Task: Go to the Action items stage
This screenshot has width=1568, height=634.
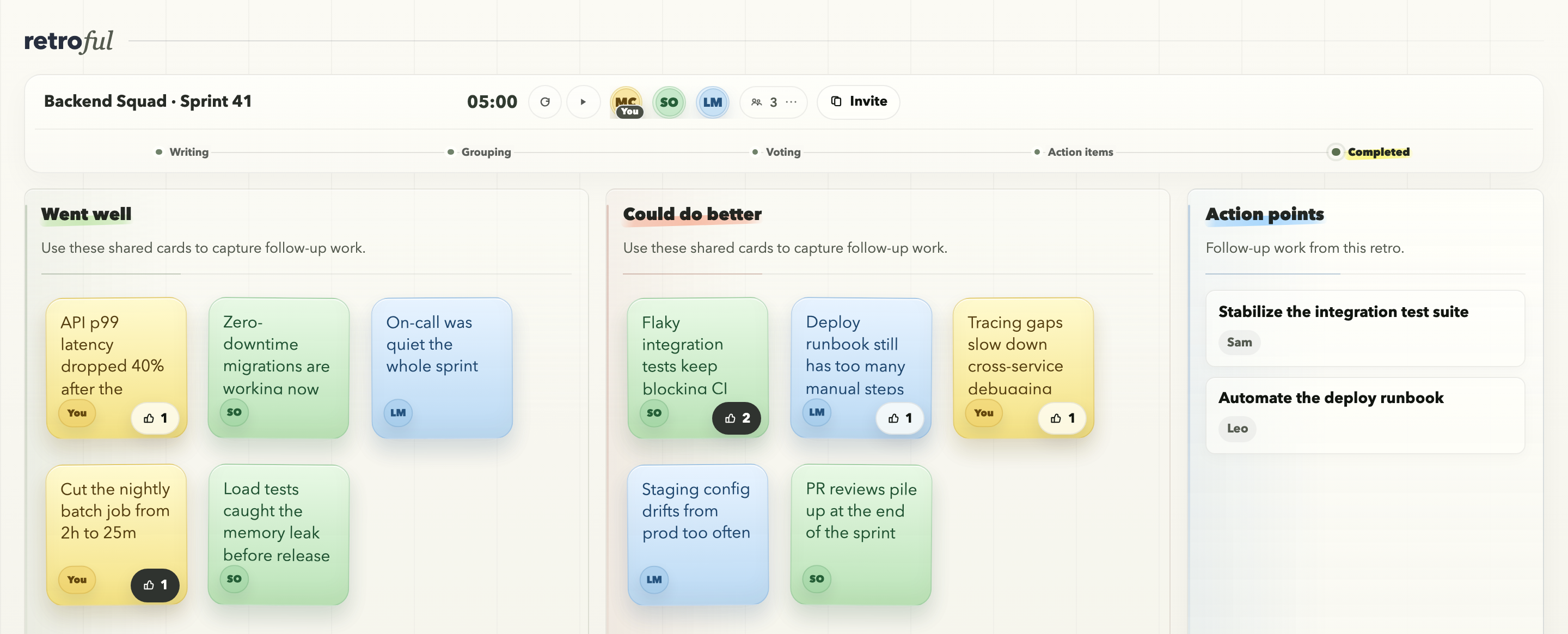Action: pos(1074,151)
